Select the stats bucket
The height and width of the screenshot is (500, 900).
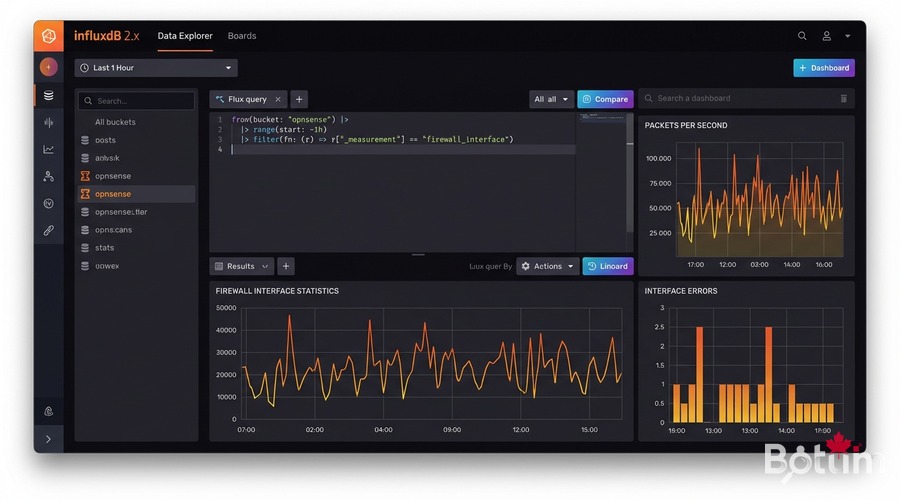point(137,247)
